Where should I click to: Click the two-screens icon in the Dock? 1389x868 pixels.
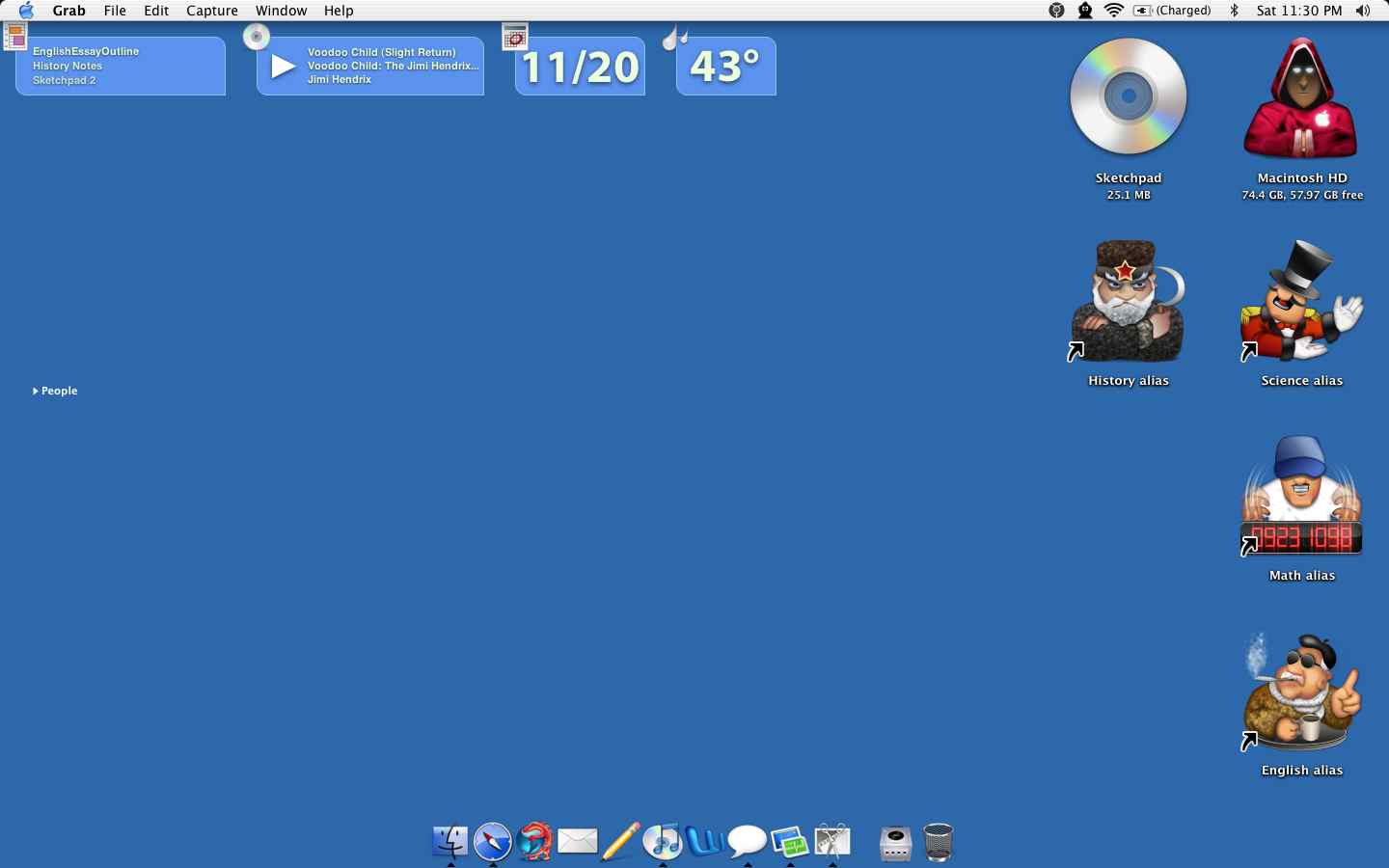coord(790,841)
